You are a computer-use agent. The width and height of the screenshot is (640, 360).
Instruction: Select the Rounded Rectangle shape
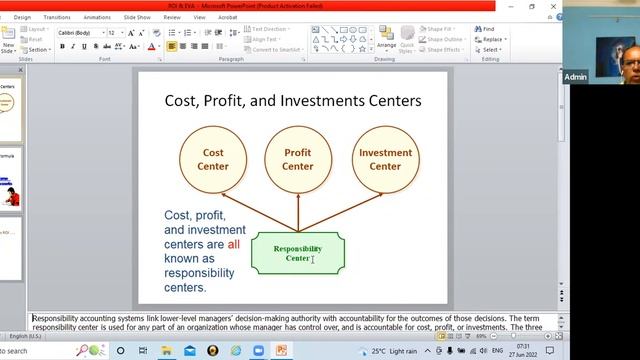(x=362, y=30)
